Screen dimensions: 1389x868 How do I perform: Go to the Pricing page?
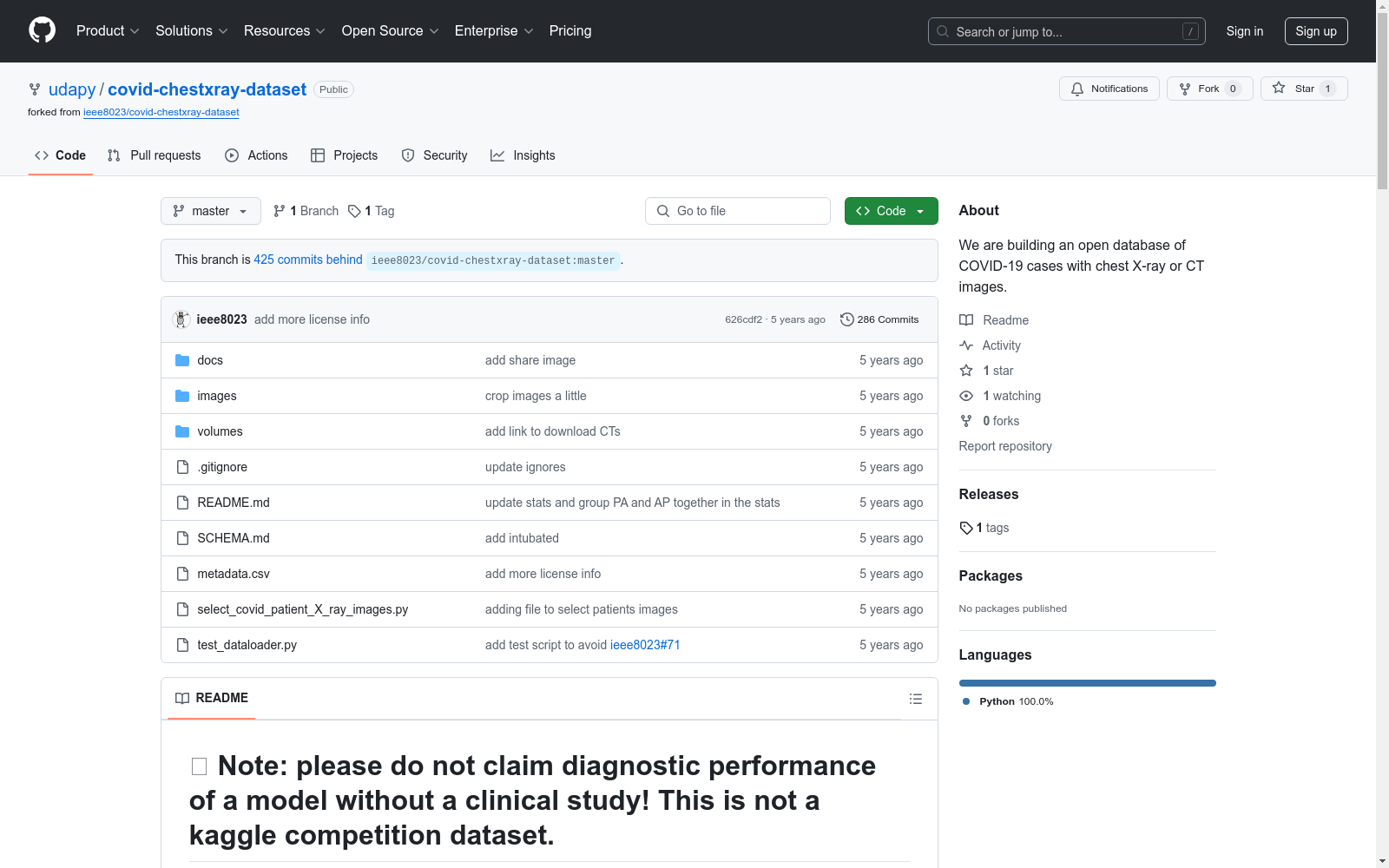[x=570, y=31]
